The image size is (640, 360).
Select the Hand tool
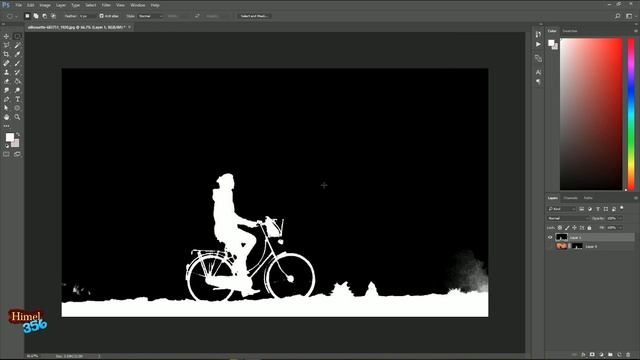coord(6,117)
